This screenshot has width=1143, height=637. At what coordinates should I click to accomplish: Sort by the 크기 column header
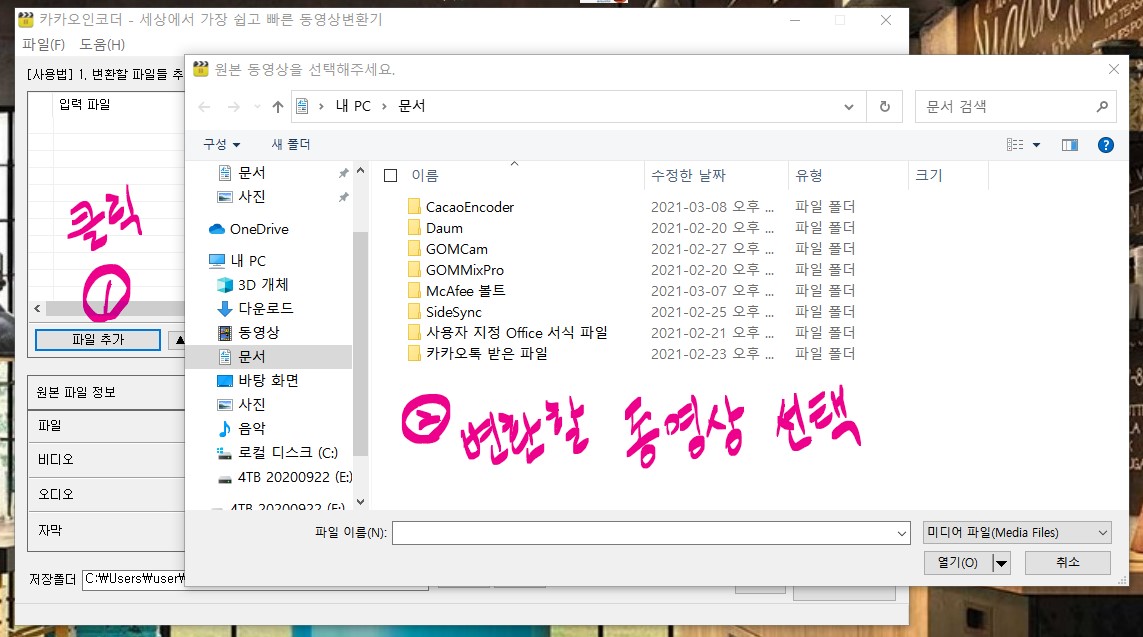pos(929,176)
